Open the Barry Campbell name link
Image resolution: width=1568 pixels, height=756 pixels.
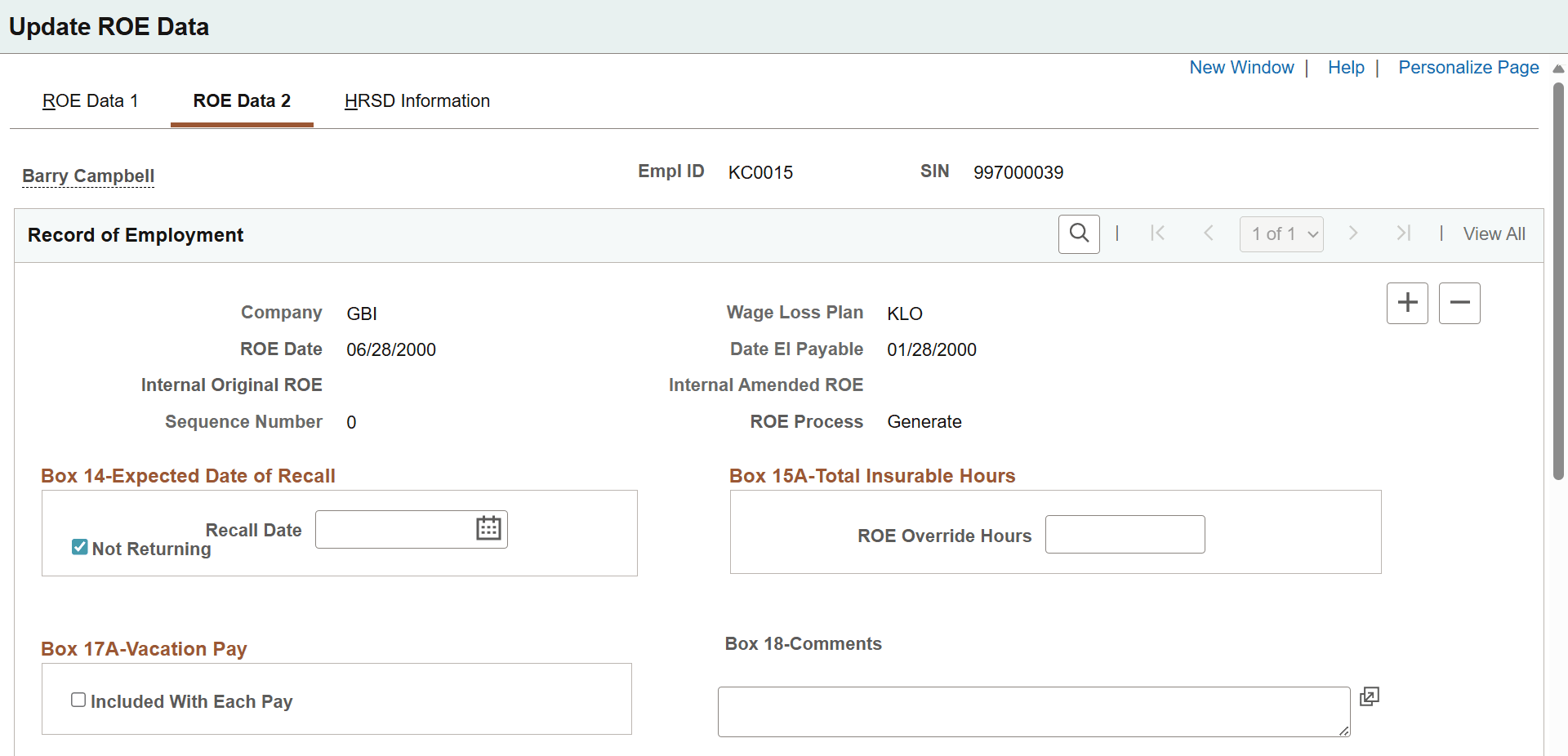click(x=88, y=176)
